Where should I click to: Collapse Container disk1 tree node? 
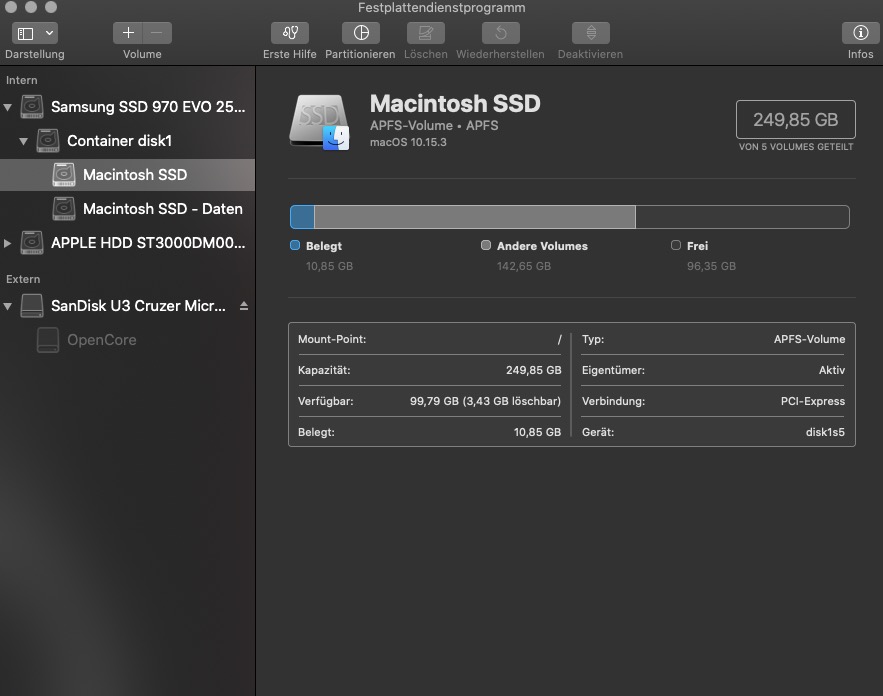coord(24,141)
